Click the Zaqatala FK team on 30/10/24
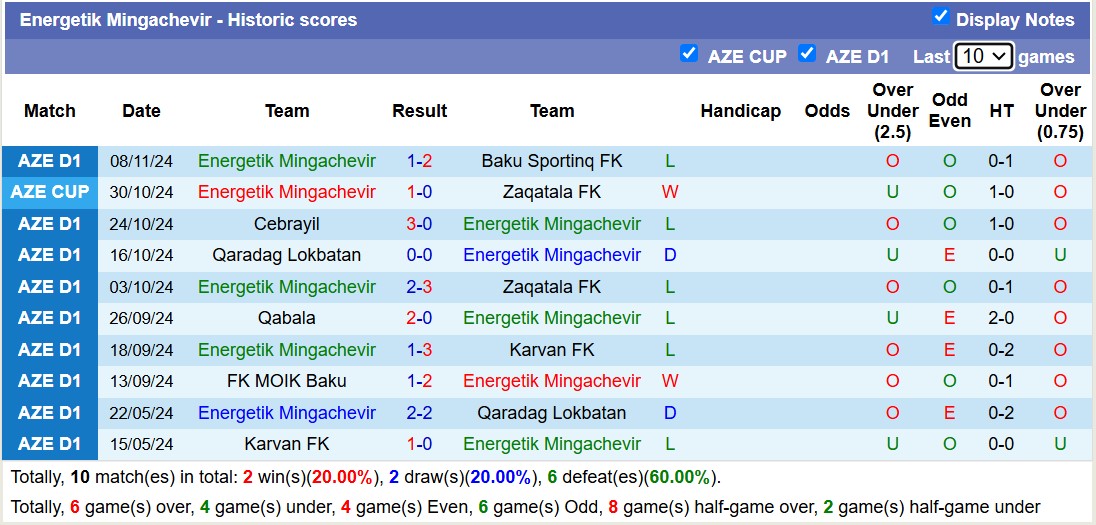Image resolution: width=1096 pixels, height=525 pixels. tap(551, 192)
